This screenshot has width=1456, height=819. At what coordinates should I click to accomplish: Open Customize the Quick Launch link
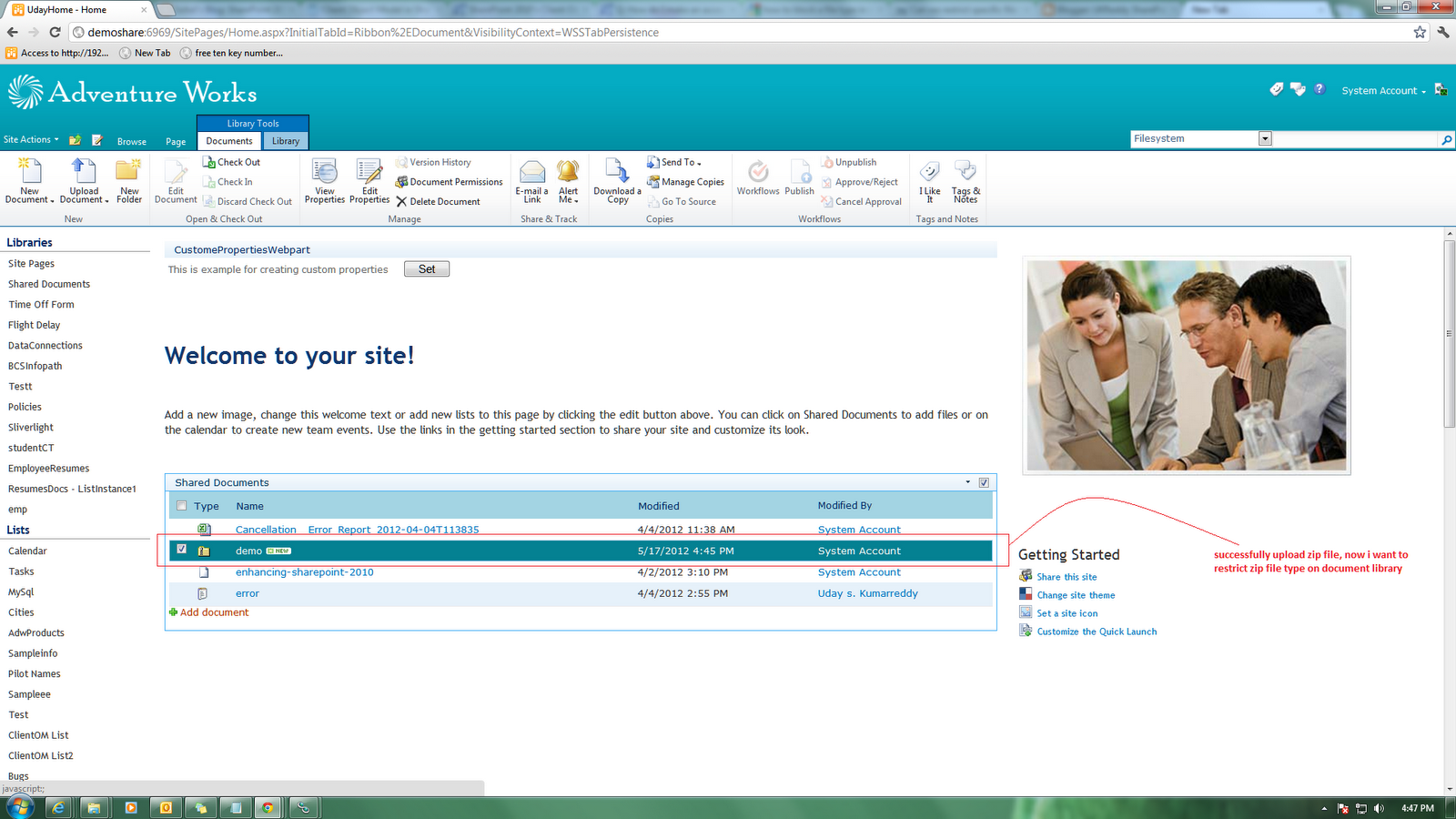(x=1097, y=632)
